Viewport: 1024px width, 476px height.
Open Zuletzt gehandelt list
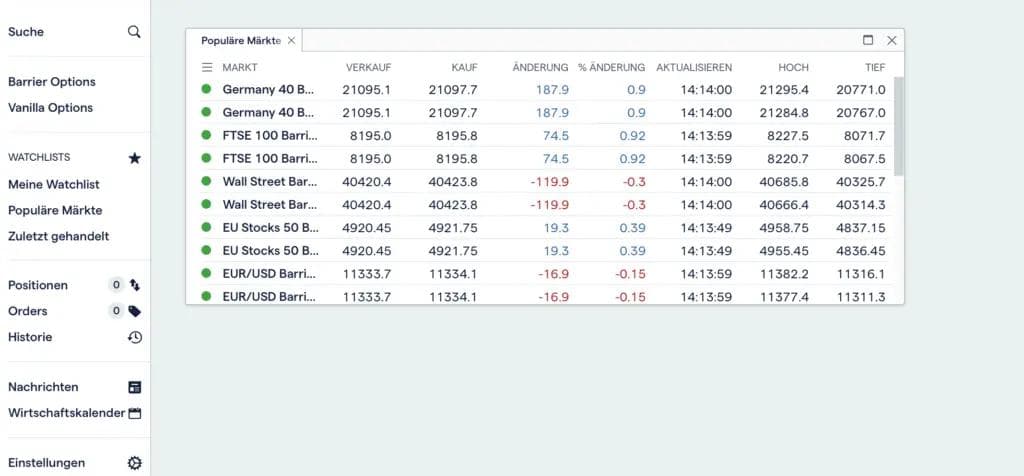coord(59,237)
